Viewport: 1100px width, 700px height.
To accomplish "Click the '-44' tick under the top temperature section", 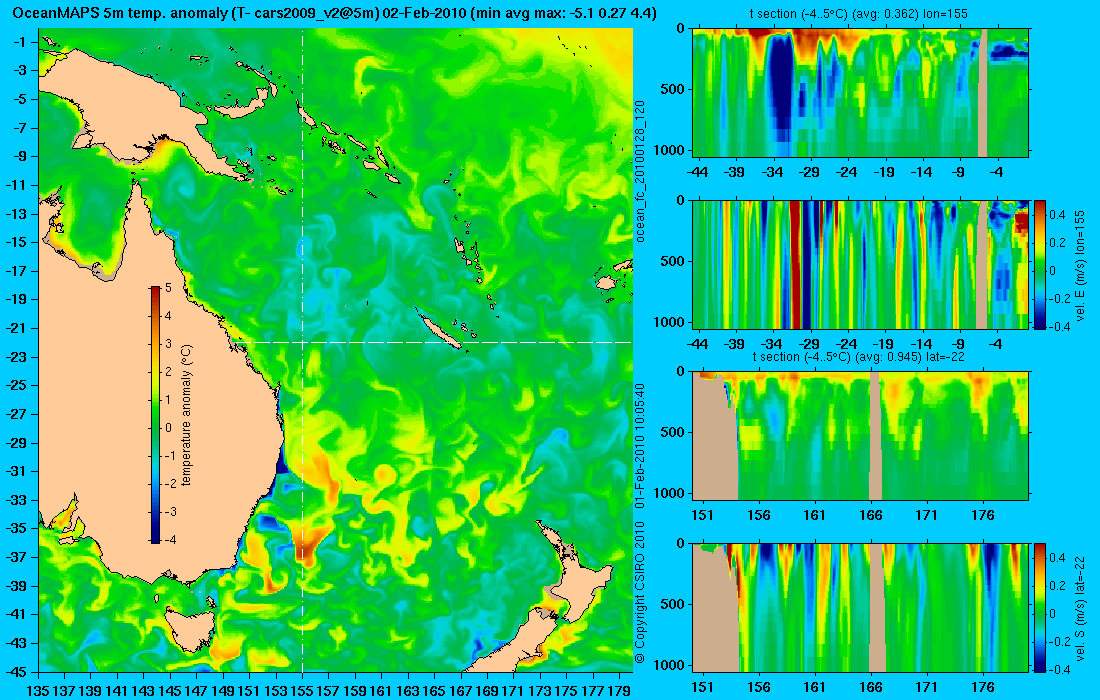I will click(697, 171).
